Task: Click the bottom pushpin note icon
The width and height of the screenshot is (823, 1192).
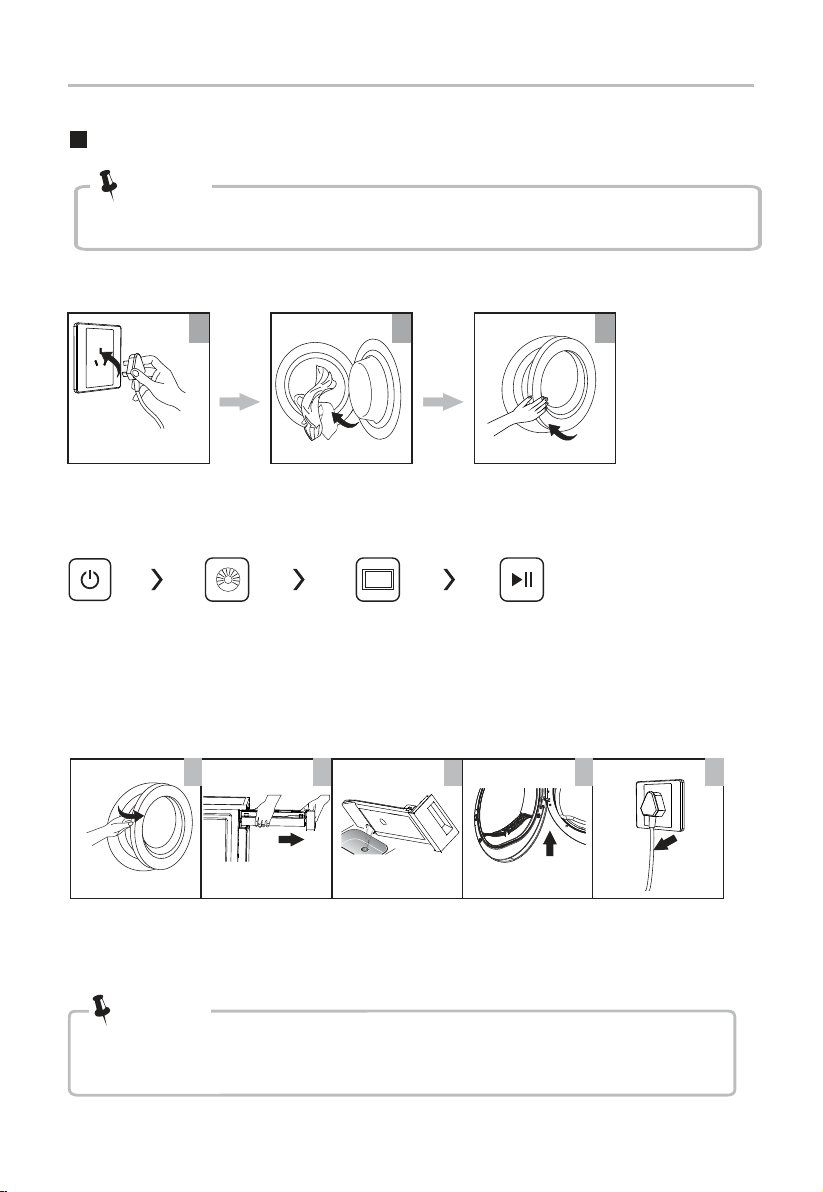Action: 100,1010
